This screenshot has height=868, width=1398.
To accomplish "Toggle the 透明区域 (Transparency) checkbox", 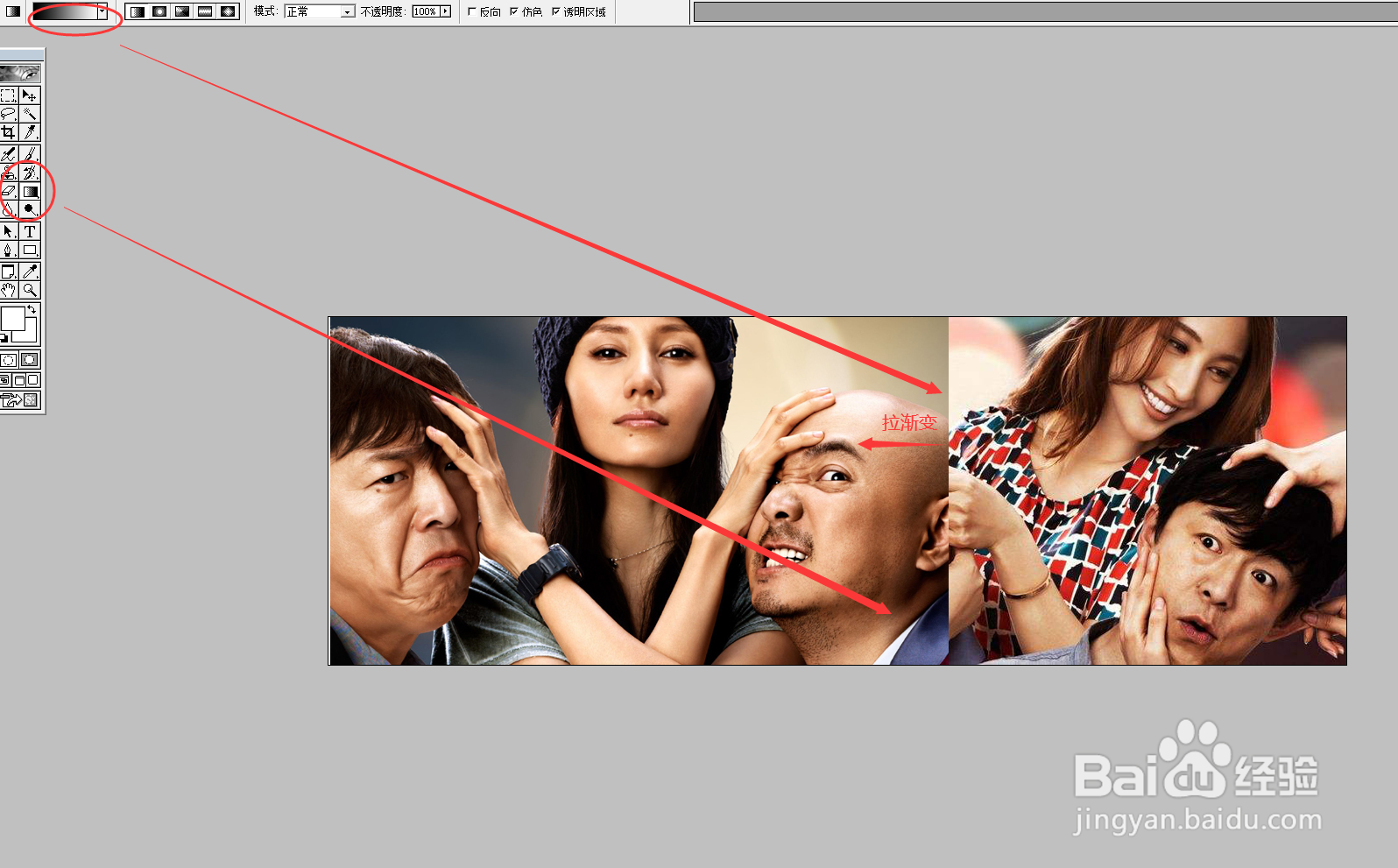I will tap(555, 11).
